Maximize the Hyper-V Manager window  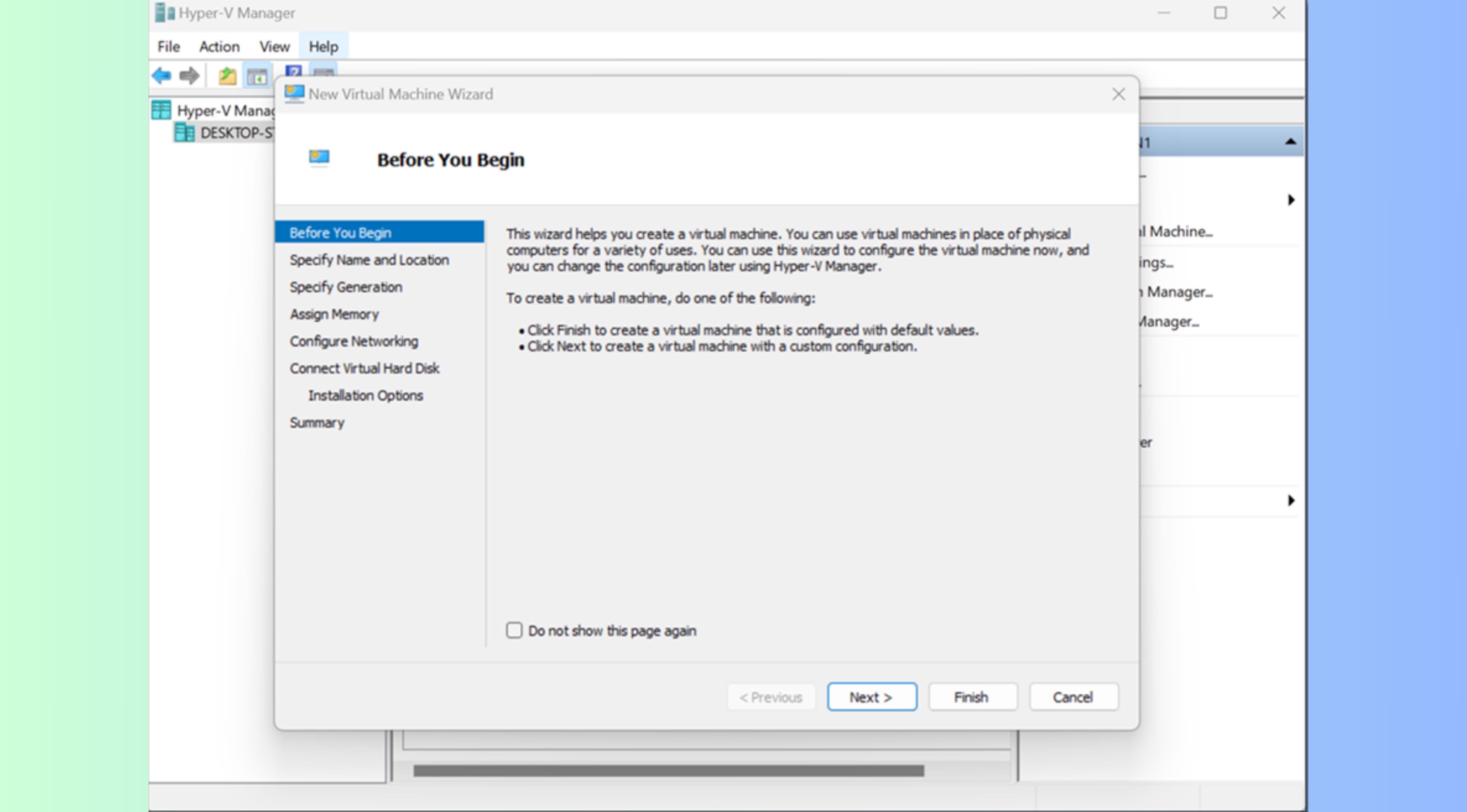point(1220,13)
